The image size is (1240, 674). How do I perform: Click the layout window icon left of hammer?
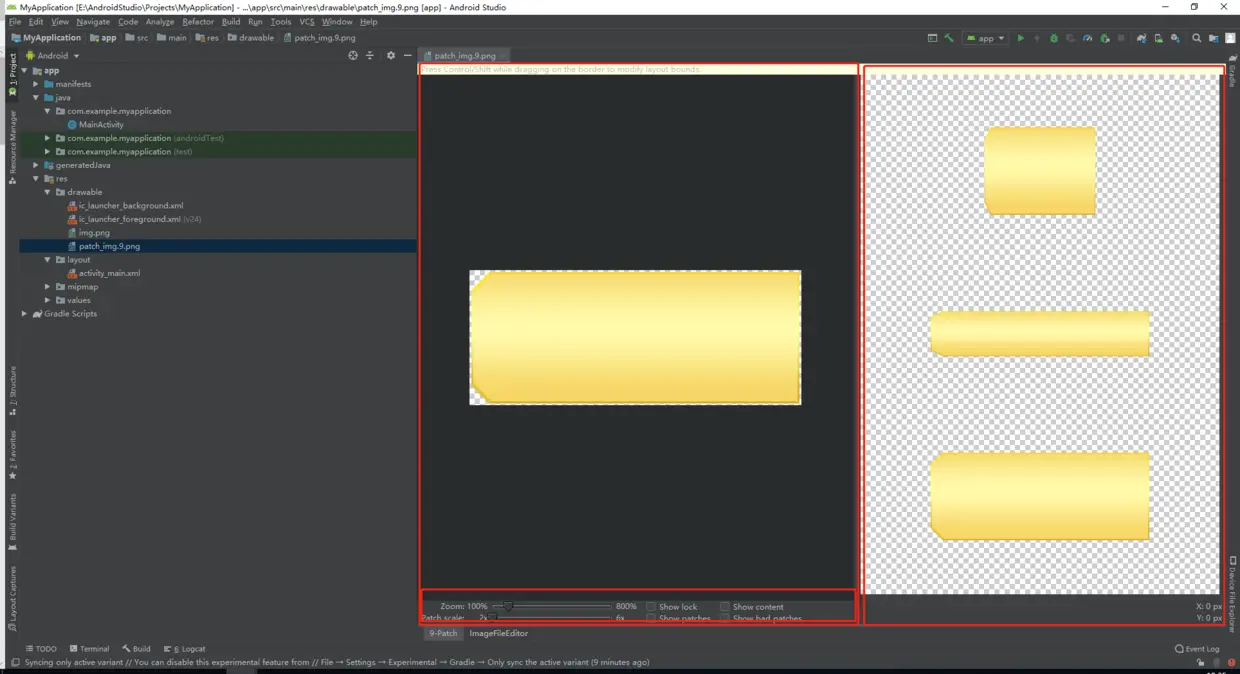pyautogui.click(x=932, y=38)
